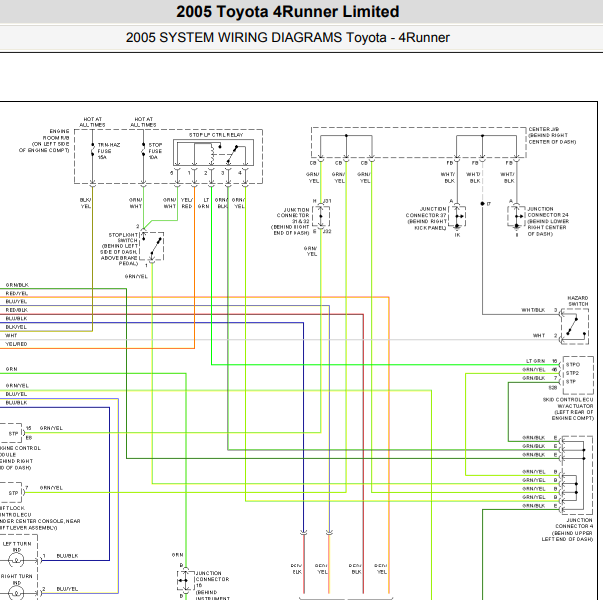Select the STOP FUSE 10A label

click(155, 151)
